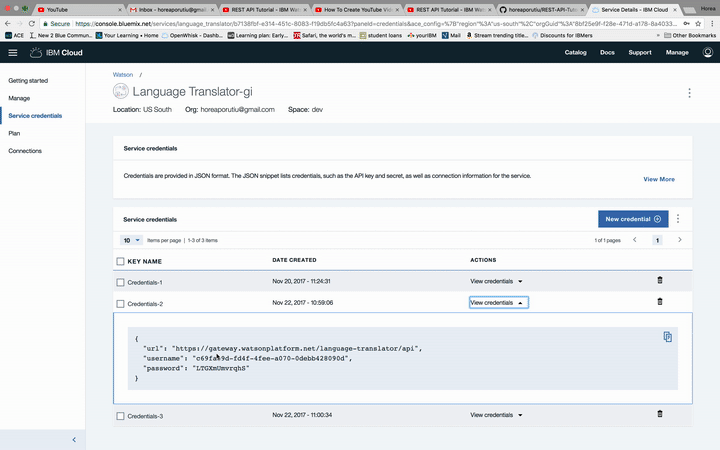
Task: Open Support in the top navigation
Action: [x=640, y=52]
